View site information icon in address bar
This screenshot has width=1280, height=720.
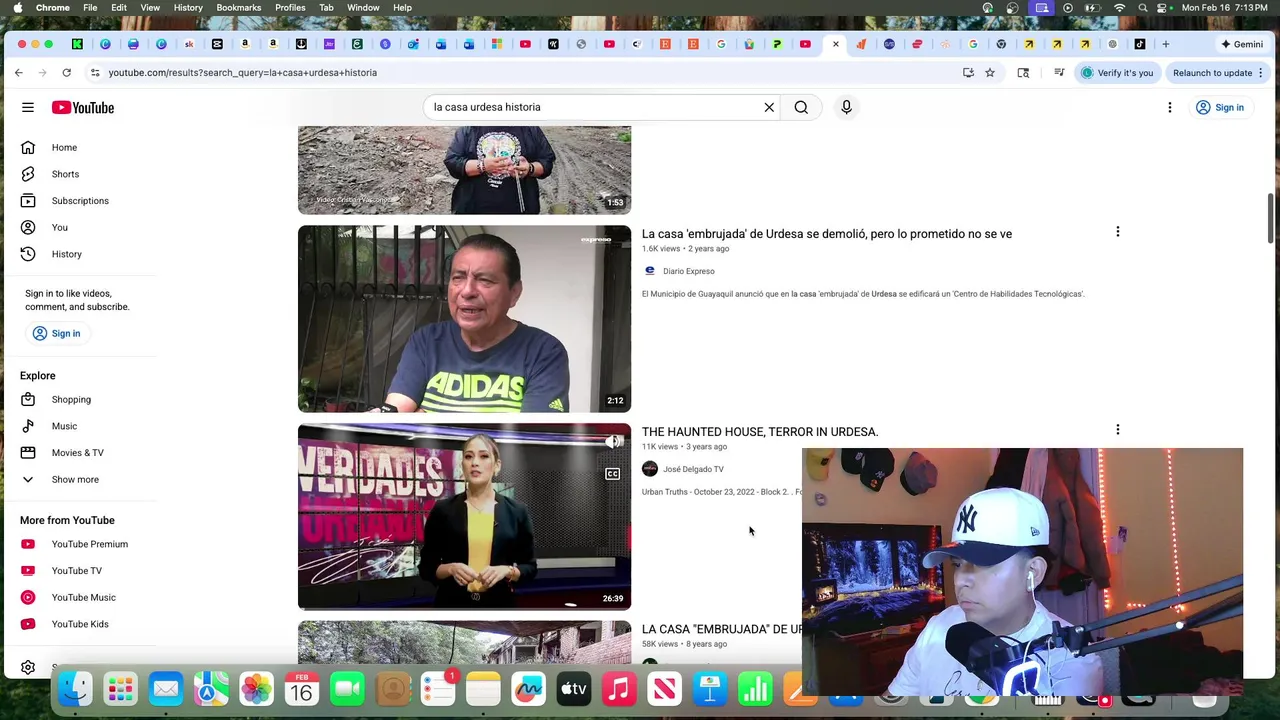95,72
